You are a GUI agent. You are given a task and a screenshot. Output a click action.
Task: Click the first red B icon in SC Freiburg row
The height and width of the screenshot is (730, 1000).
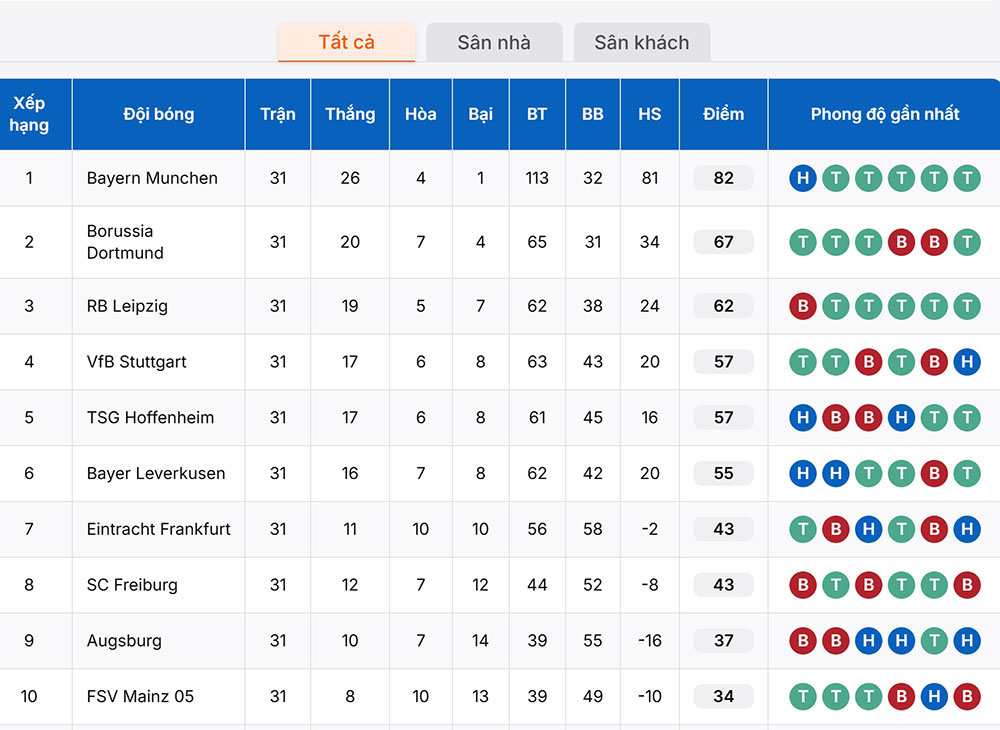coord(803,585)
